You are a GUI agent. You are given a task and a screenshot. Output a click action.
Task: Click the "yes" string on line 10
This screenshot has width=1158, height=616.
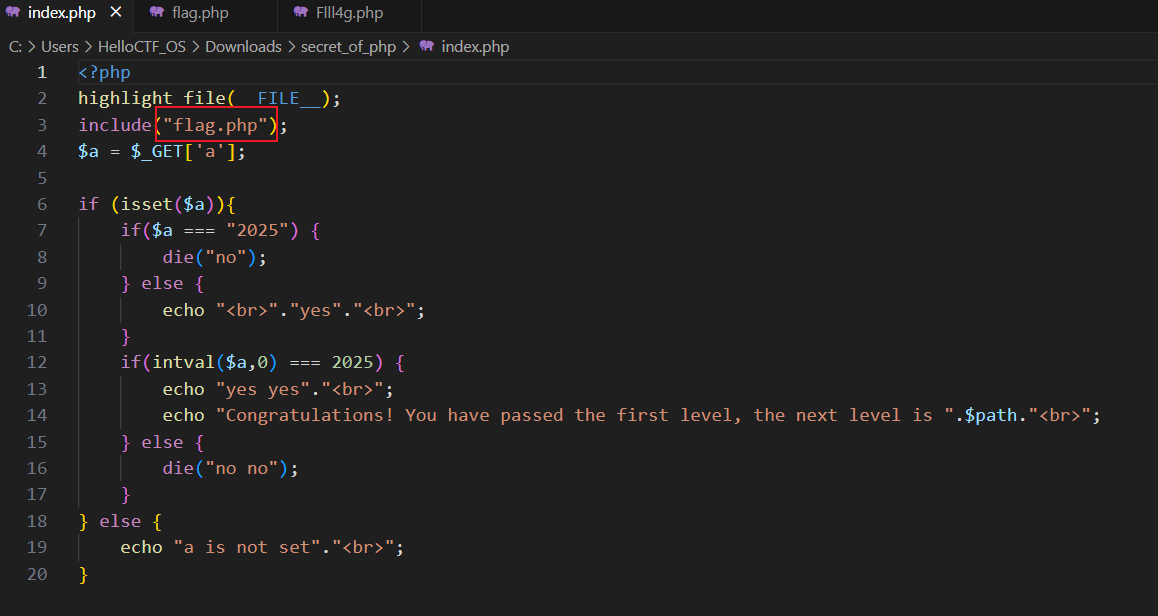(x=315, y=309)
